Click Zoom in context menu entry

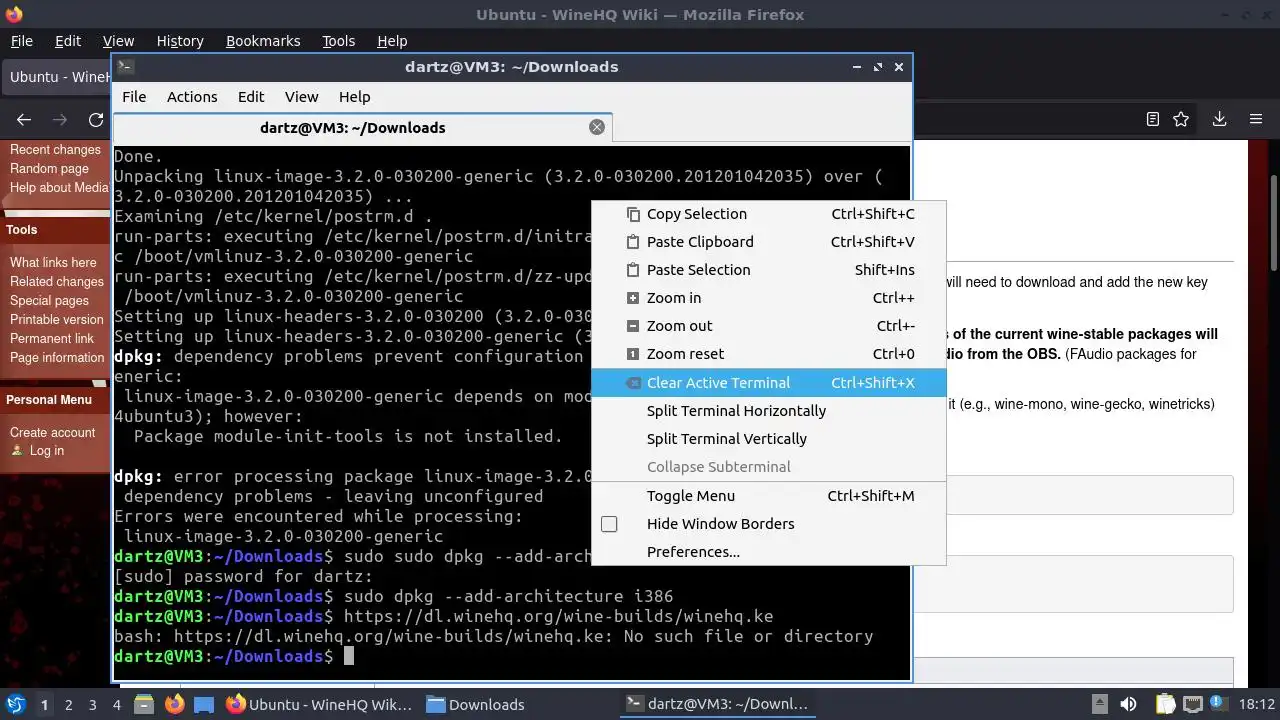tap(768, 298)
